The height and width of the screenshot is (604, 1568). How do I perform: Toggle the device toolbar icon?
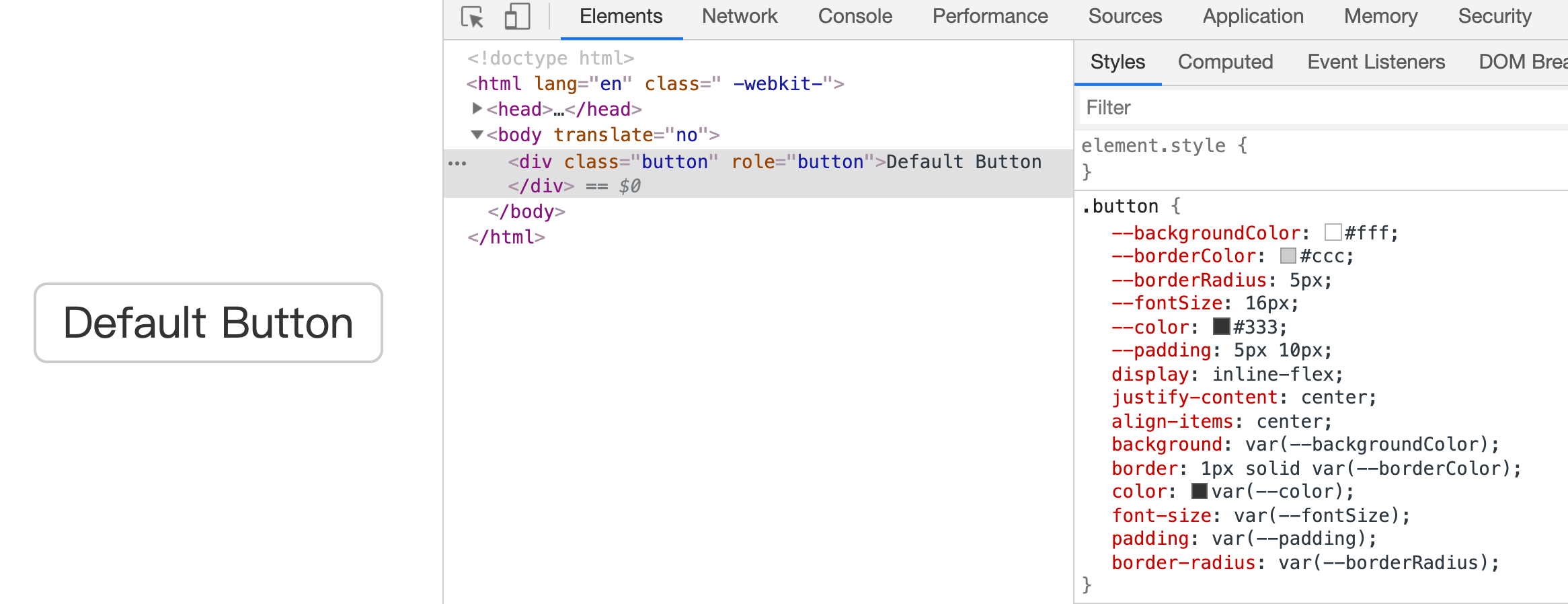coord(517,17)
